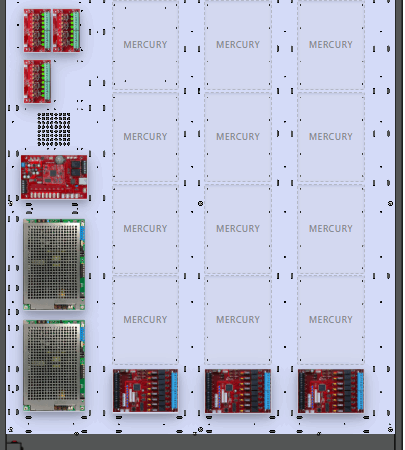Image resolution: width=405 pixels, height=450 pixels.
Task: Select MERCURY slot in middle column, third row
Action: 238,229
